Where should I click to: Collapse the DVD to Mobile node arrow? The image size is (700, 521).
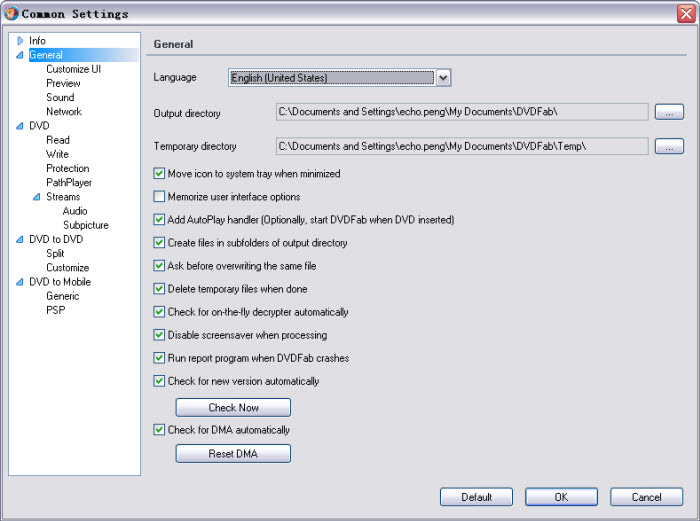(20, 282)
